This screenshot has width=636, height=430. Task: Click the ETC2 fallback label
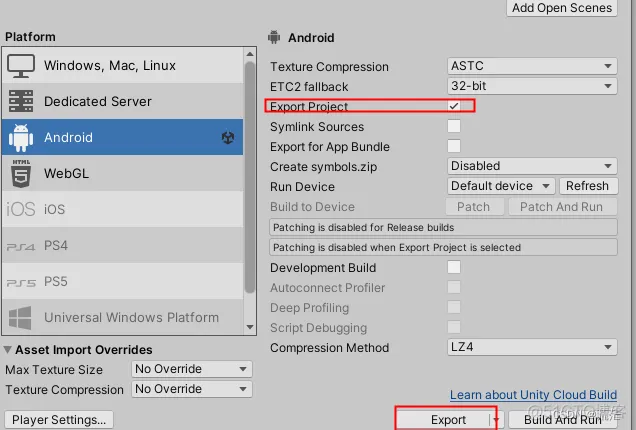click(309, 86)
